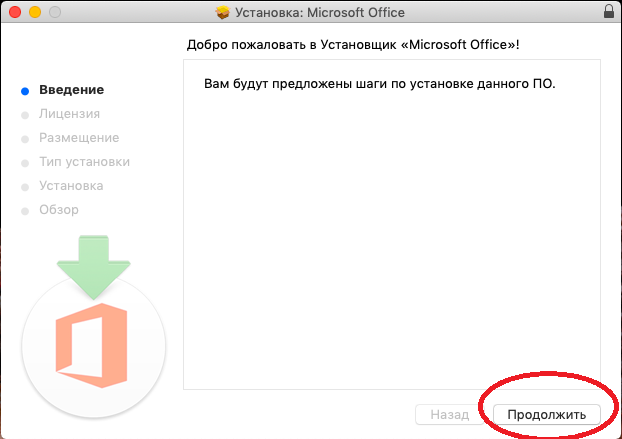Viewport: 622px width, 439px height.
Task: Click the blue bullet next to Введение
Action: click(x=25, y=91)
